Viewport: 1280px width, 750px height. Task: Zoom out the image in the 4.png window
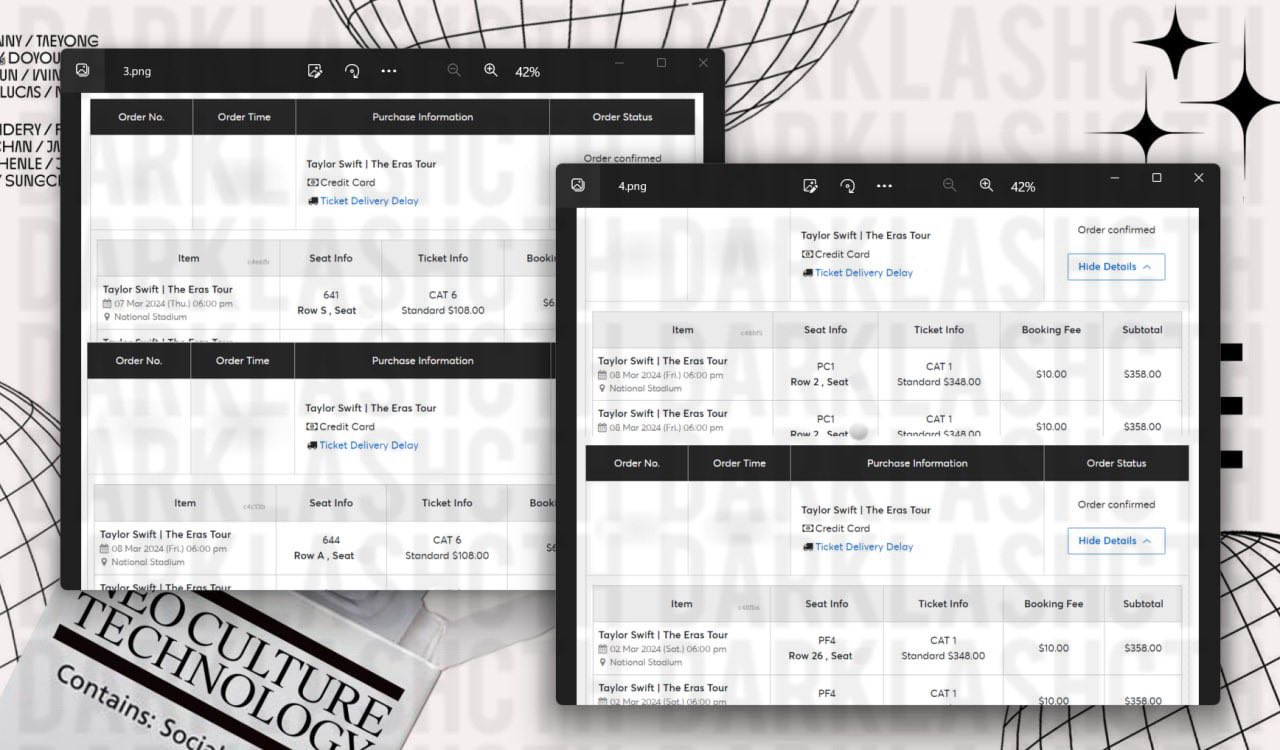949,185
